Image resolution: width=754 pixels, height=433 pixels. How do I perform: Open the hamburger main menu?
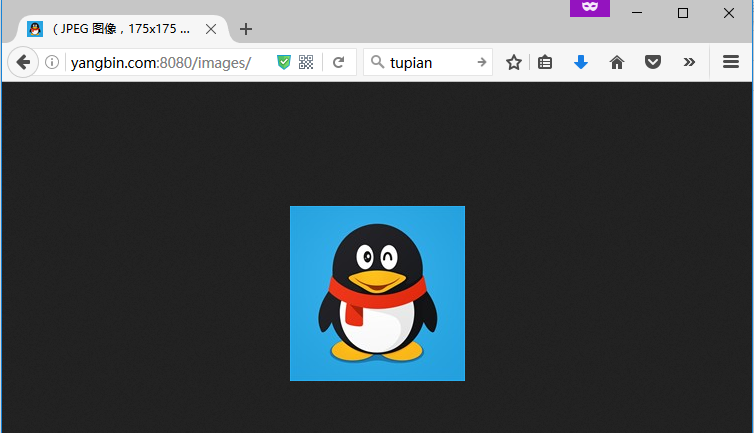click(730, 62)
